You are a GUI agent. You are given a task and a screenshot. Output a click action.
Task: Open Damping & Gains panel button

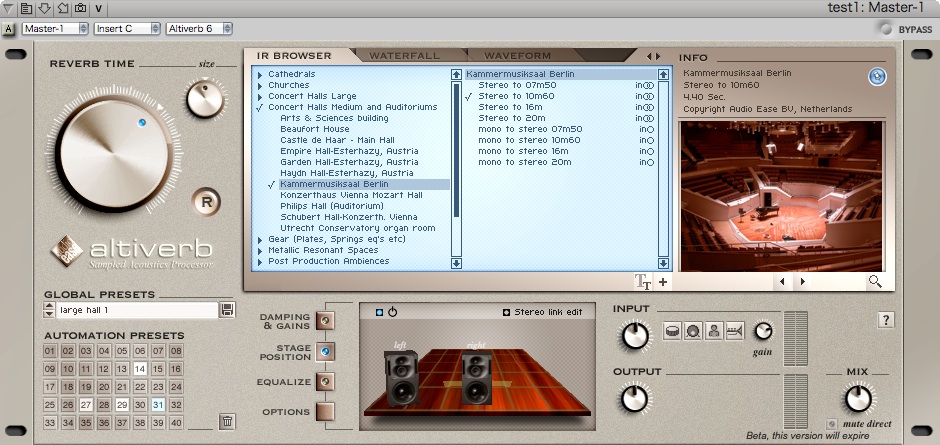[x=325, y=321]
